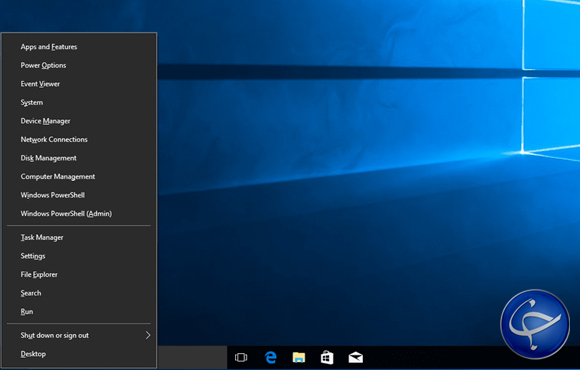Launch File Explorer from the menu
Screen dimensions: 580x370
(x=79, y=275)
